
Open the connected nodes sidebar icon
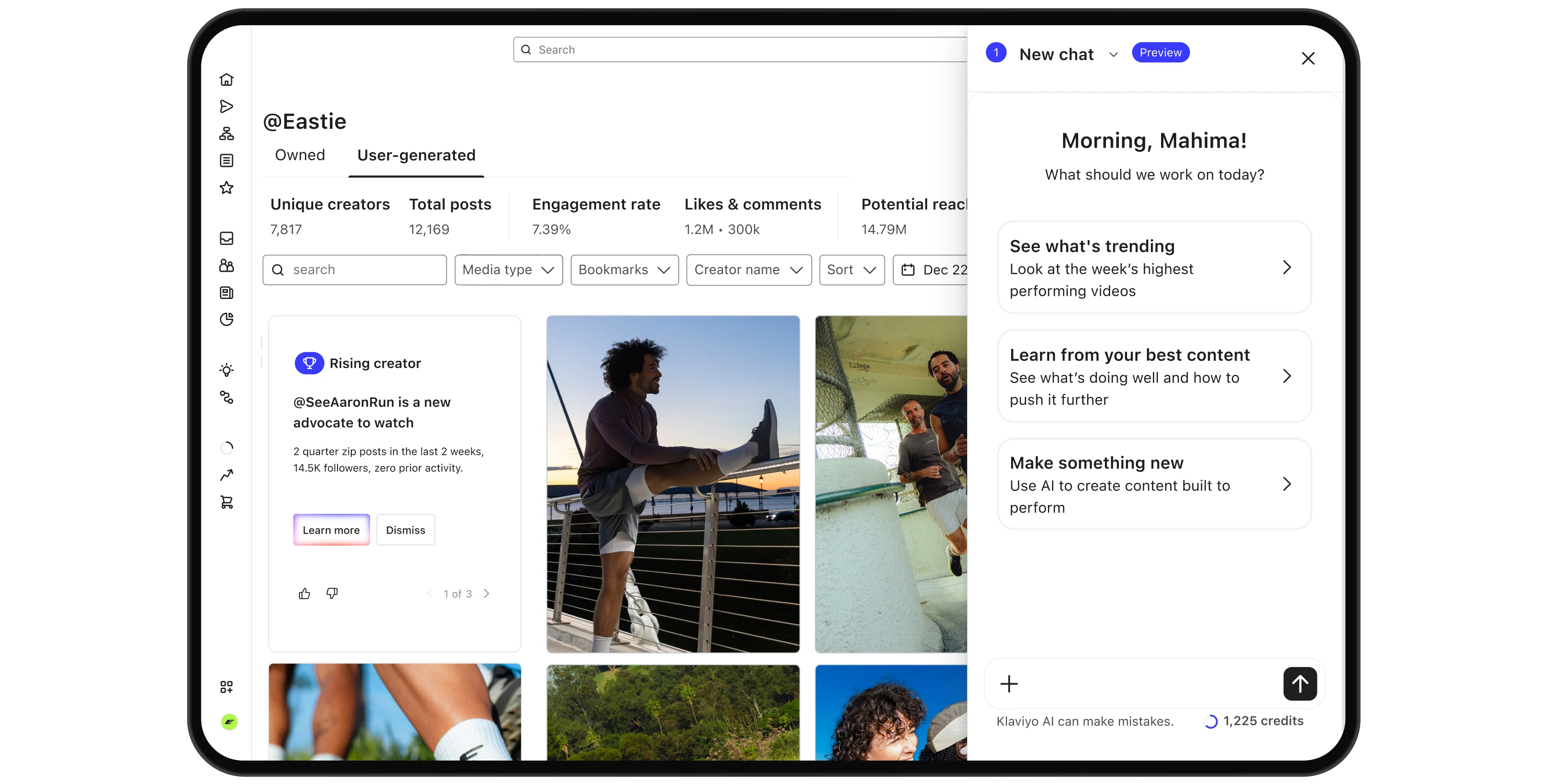click(226, 398)
